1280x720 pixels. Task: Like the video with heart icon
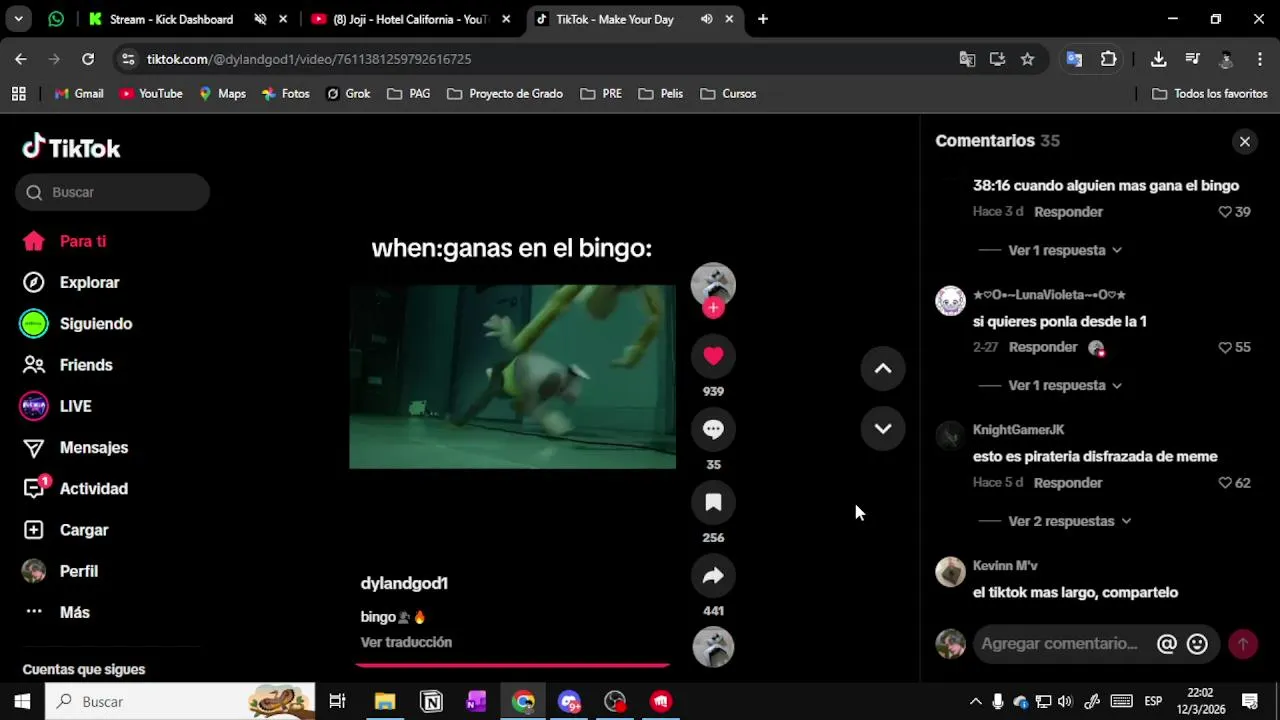(x=713, y=356)
